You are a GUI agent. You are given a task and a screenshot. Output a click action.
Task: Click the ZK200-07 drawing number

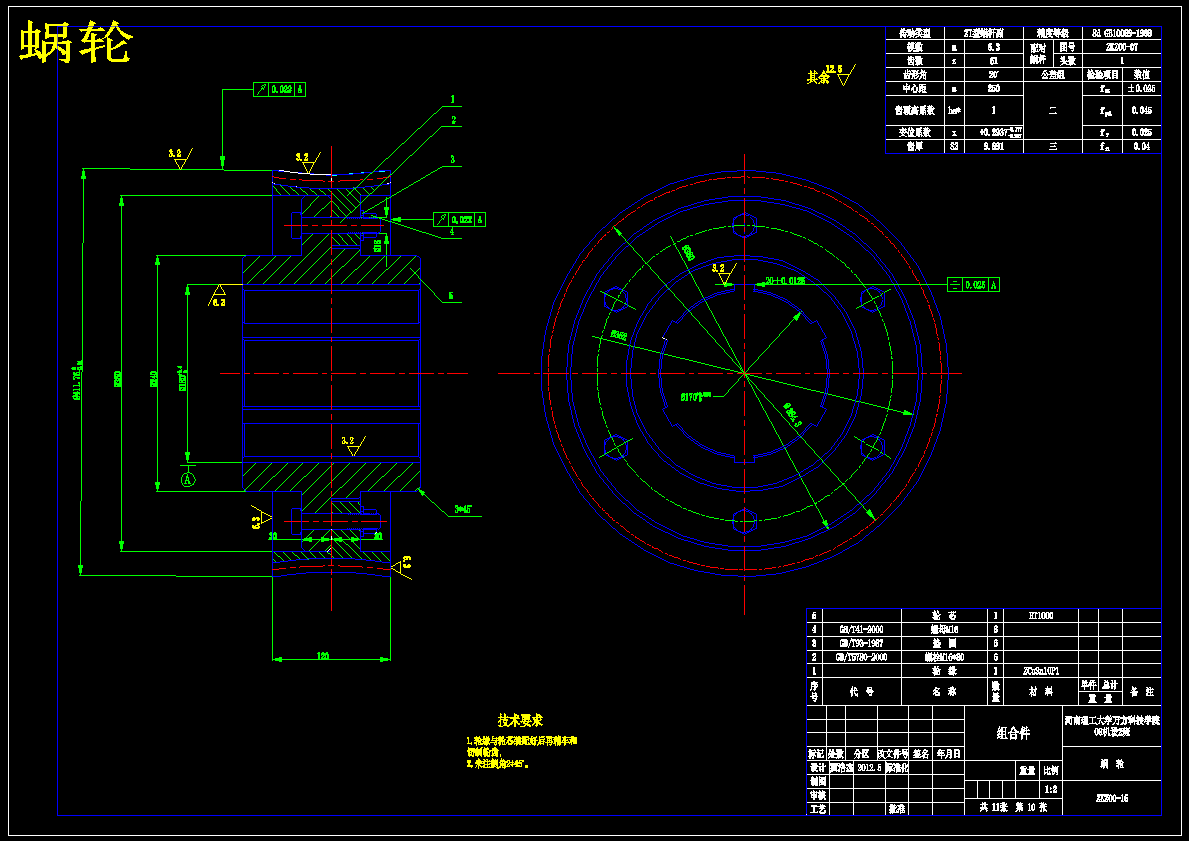point(1122,47)
